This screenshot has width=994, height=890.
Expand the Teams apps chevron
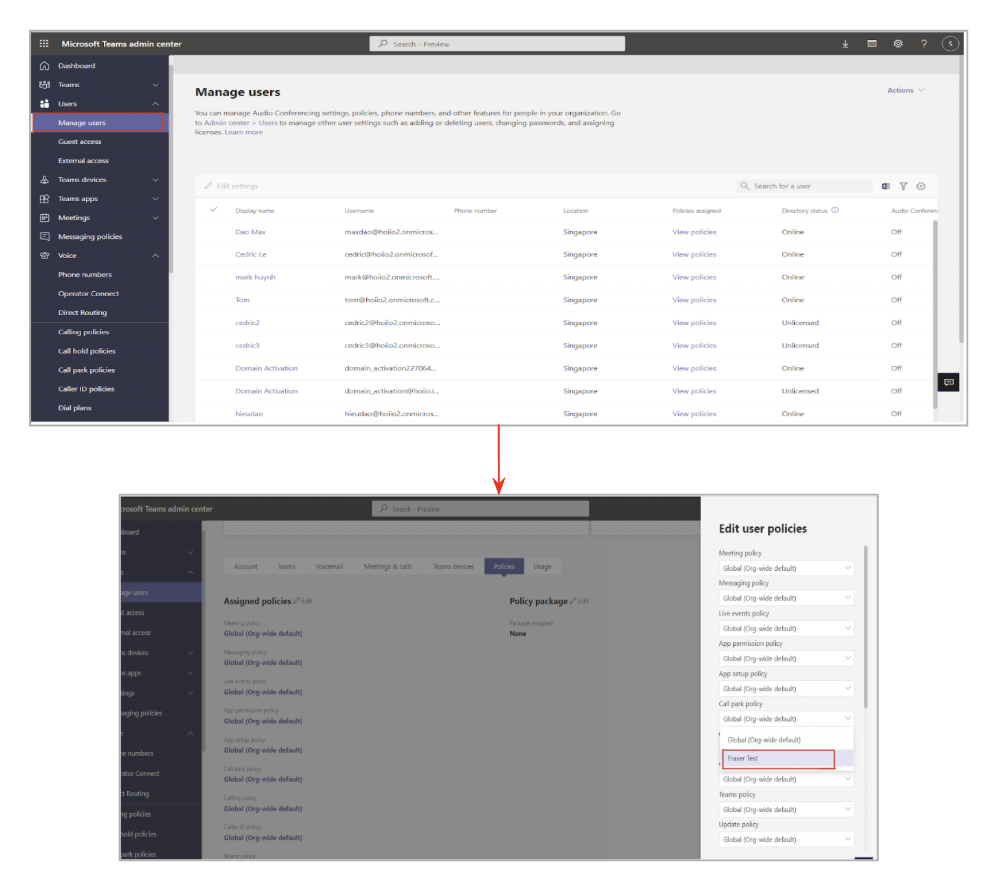tap(155, 199)
